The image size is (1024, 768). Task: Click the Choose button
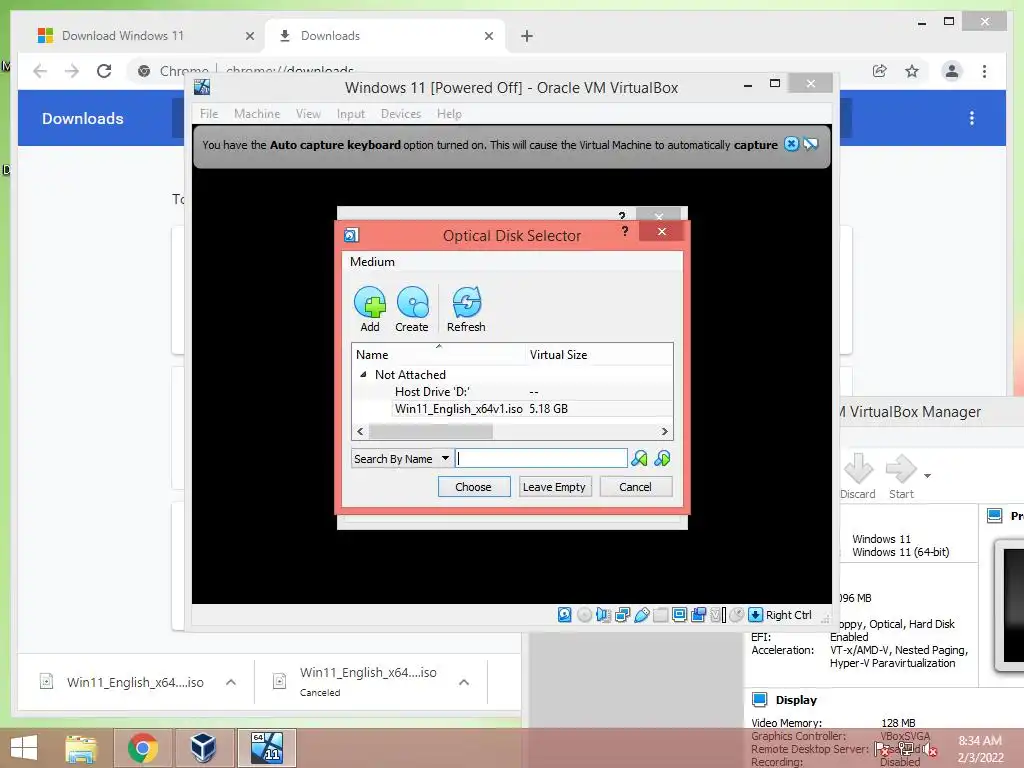click(473, 487)
